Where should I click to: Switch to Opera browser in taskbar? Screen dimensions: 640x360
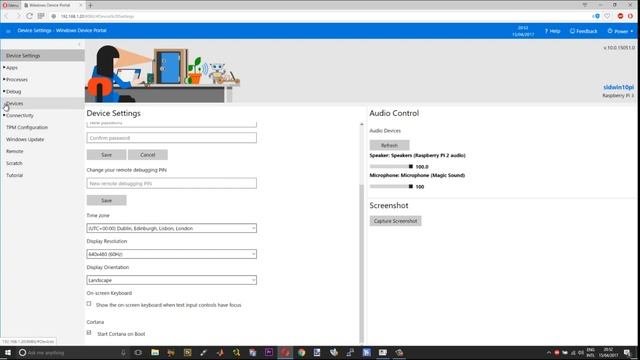pyautogui.click(x=285, y=353)
